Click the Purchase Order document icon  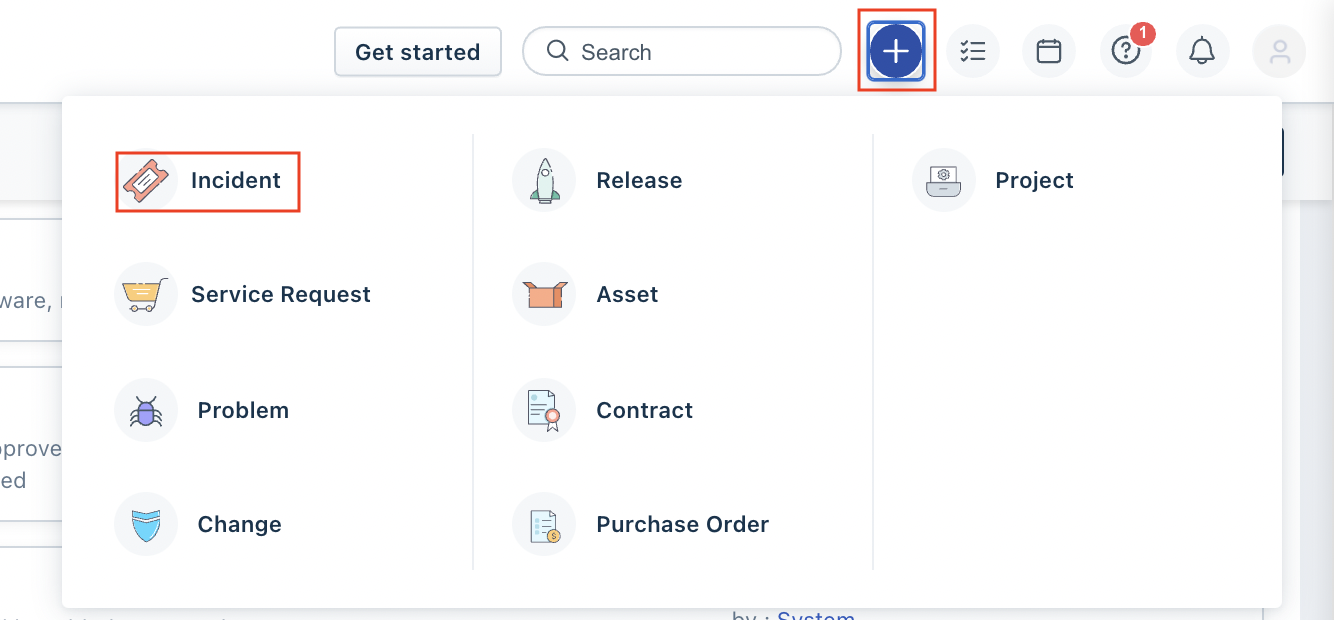click(544, 524)
